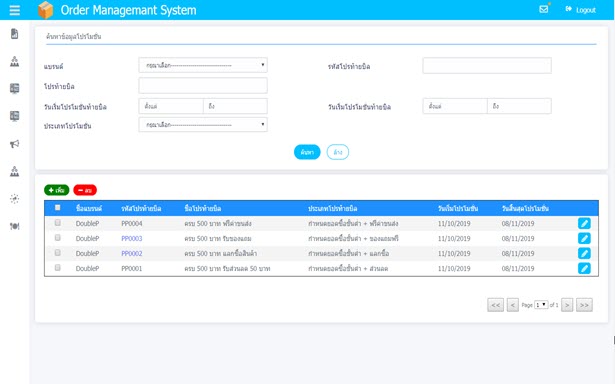Image resolution: width=615 pixels, height=384 pixels.
Task: Click the Logout icon in the header
Action: coord(568,9)
